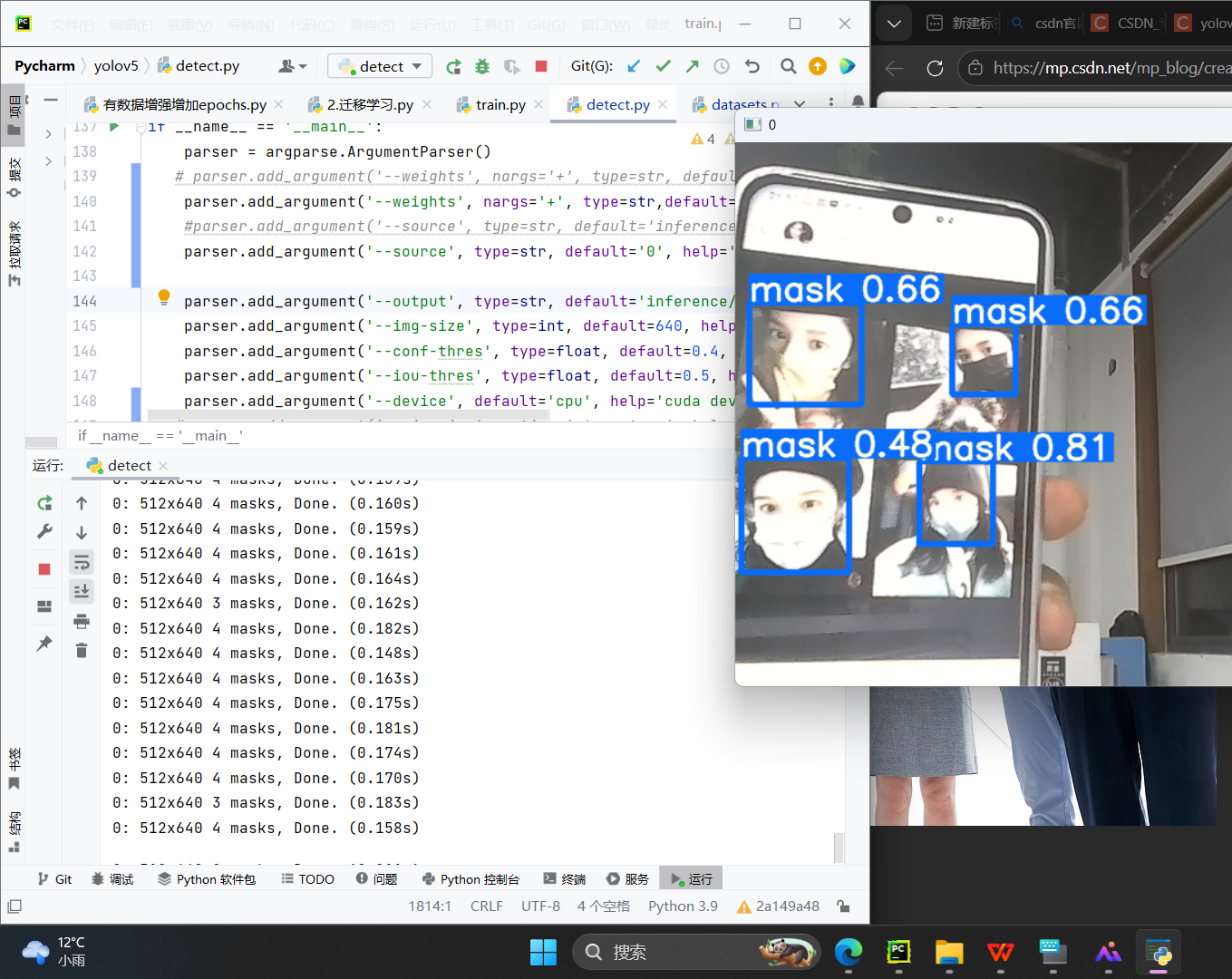Push commits with the green arrow icon
The image size is (1232, 979).
point(693,66)
